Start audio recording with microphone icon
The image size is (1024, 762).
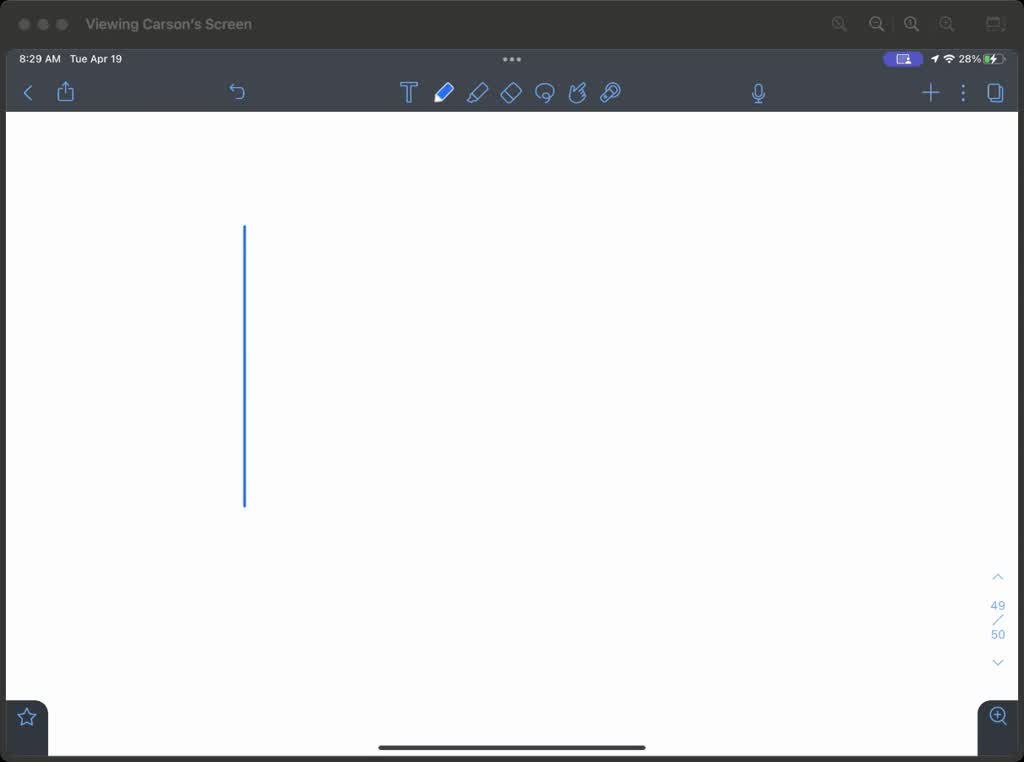point(758,93)
